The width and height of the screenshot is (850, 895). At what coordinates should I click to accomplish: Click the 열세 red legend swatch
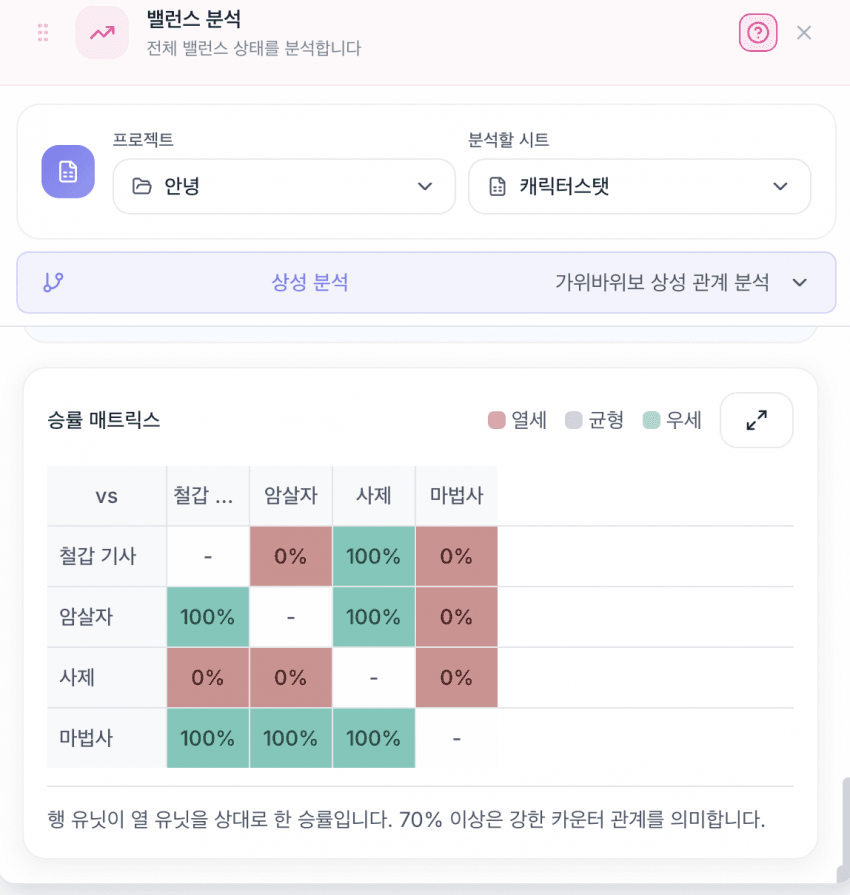coord(497,420)
